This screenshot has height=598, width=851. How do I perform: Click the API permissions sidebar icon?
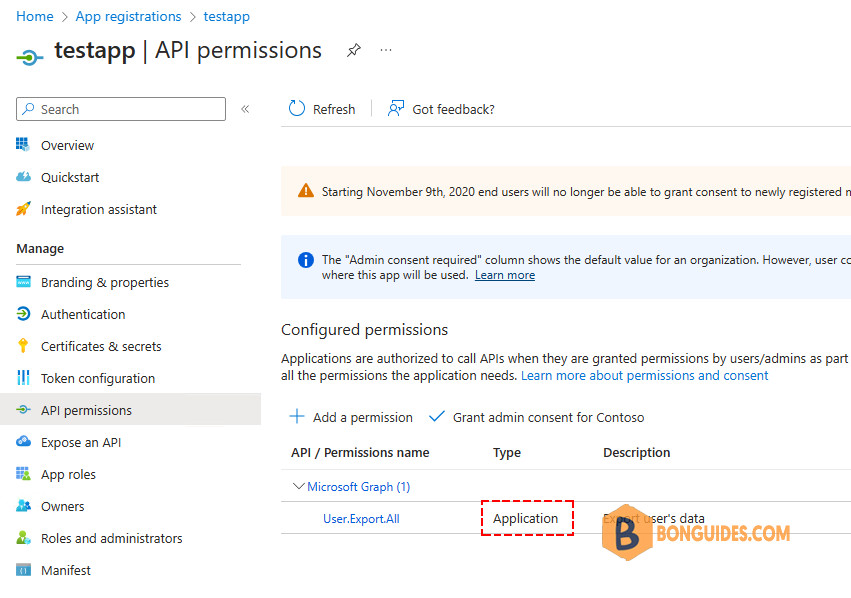[x=23, y=410]
